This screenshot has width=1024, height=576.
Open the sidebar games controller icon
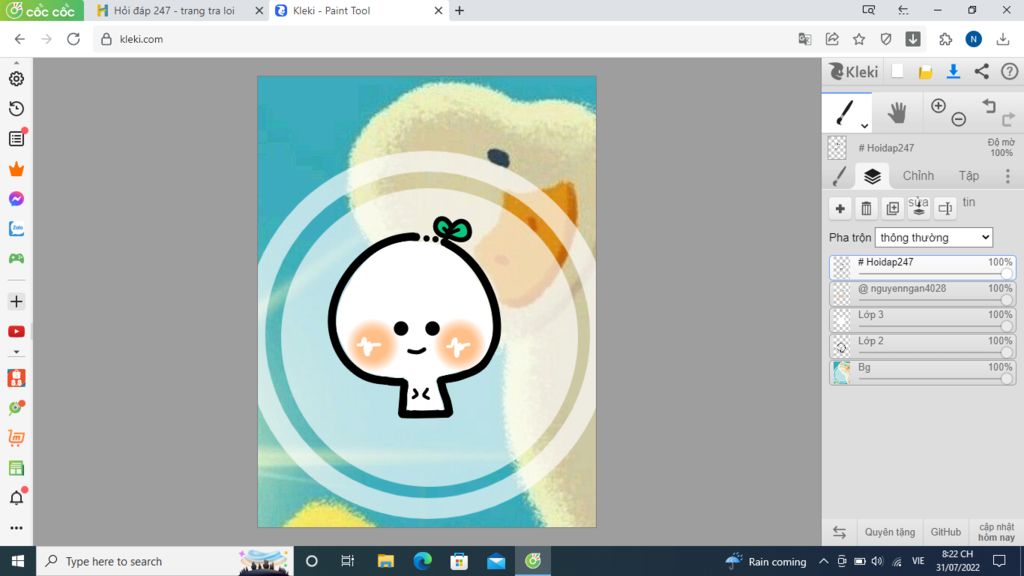tap(16, 259)
